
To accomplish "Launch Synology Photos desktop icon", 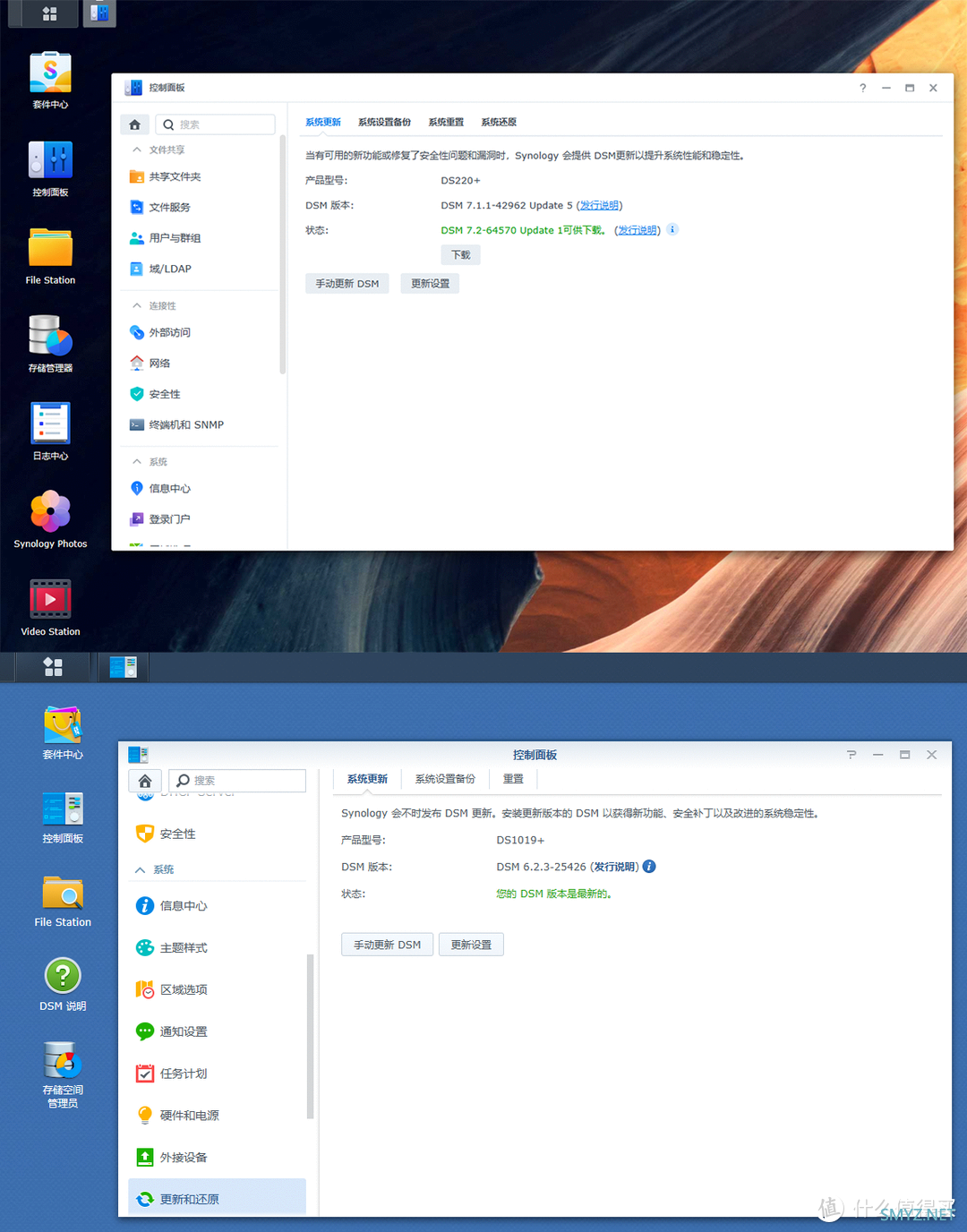I will [x=50, y=511].
